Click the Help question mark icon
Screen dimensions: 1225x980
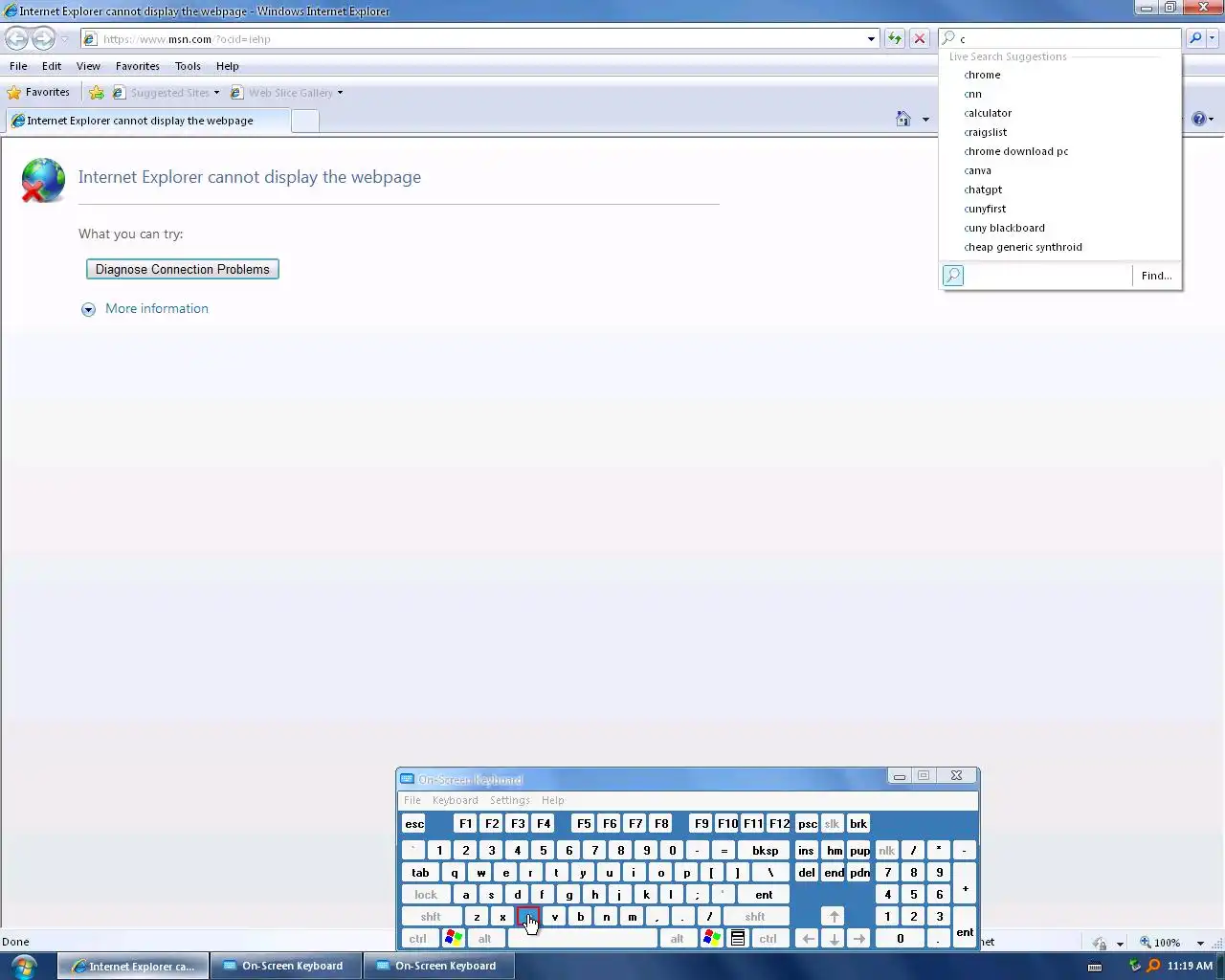(1198, 119)
